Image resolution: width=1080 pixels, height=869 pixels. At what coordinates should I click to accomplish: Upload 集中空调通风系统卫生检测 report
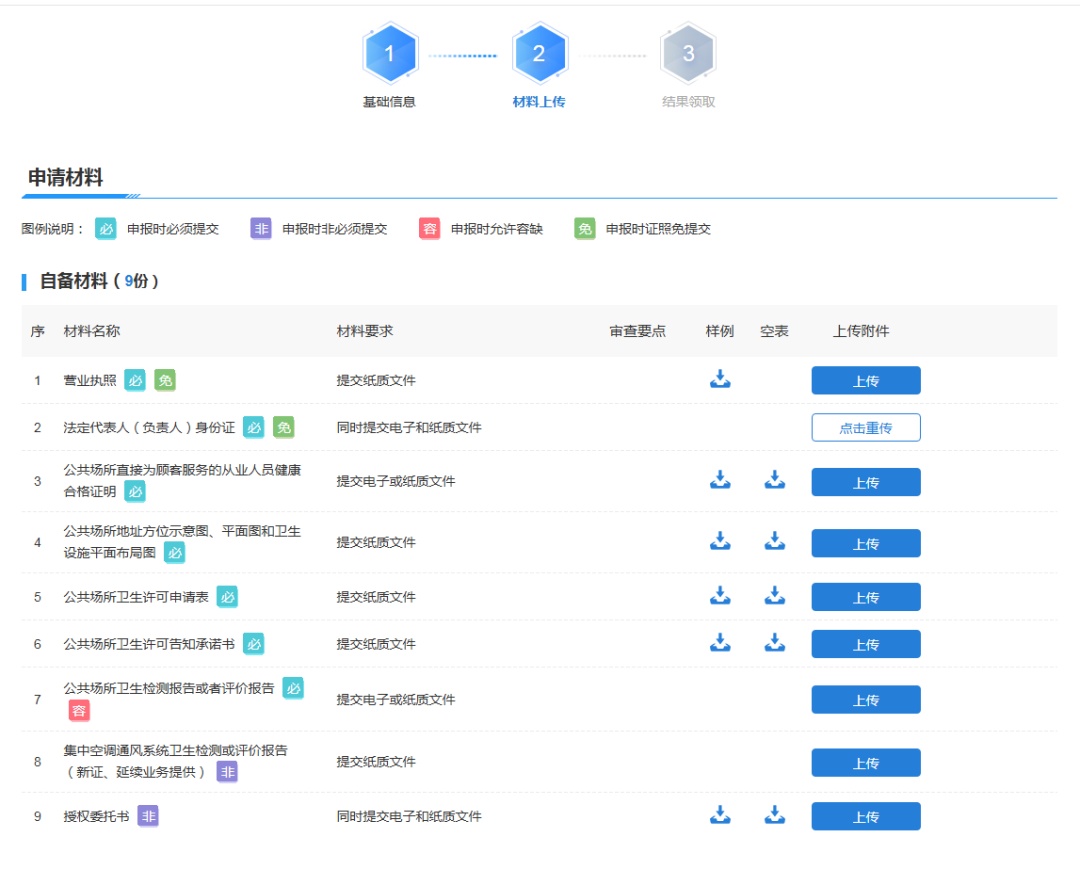865,763
